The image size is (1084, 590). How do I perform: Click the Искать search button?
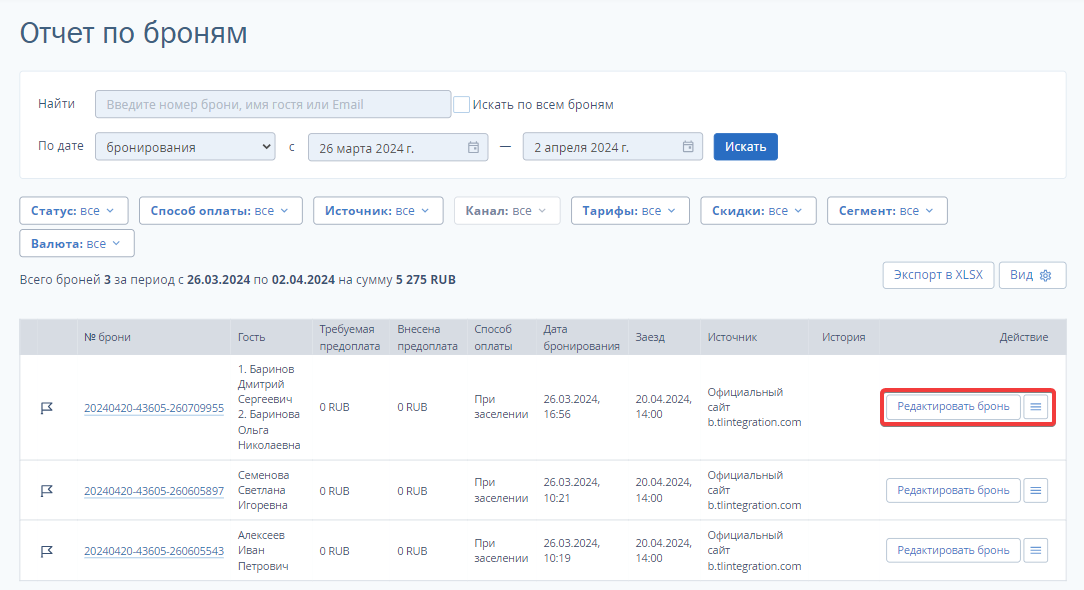pos(745,147)
